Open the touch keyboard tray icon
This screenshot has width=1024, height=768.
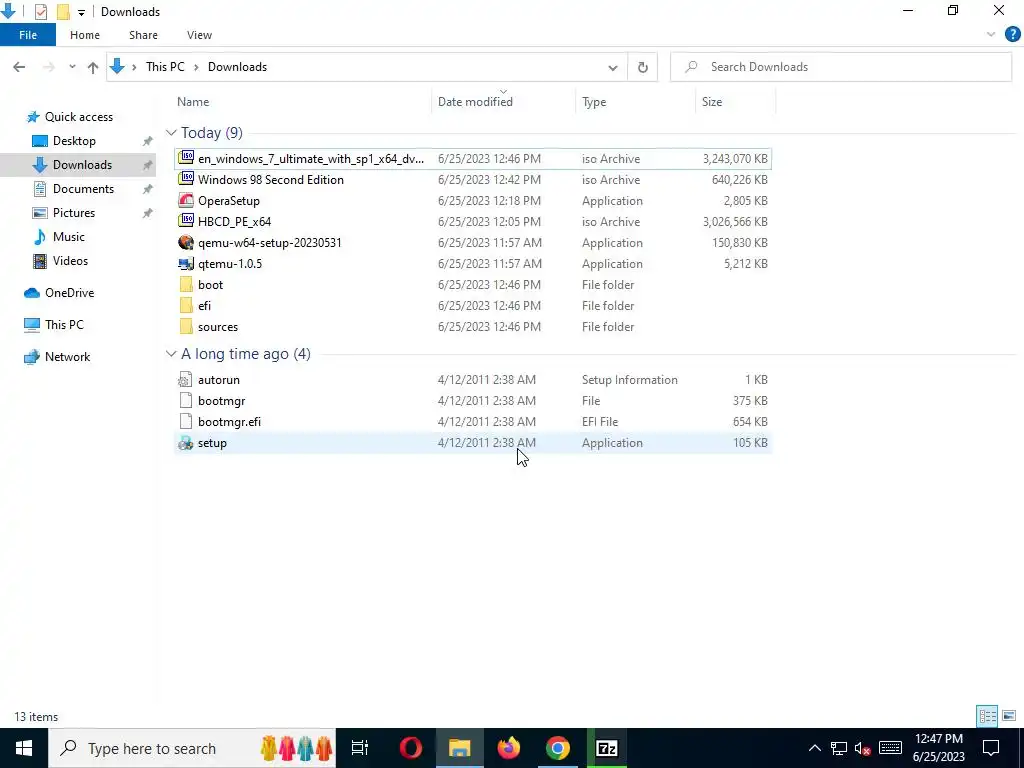[891, 748]
